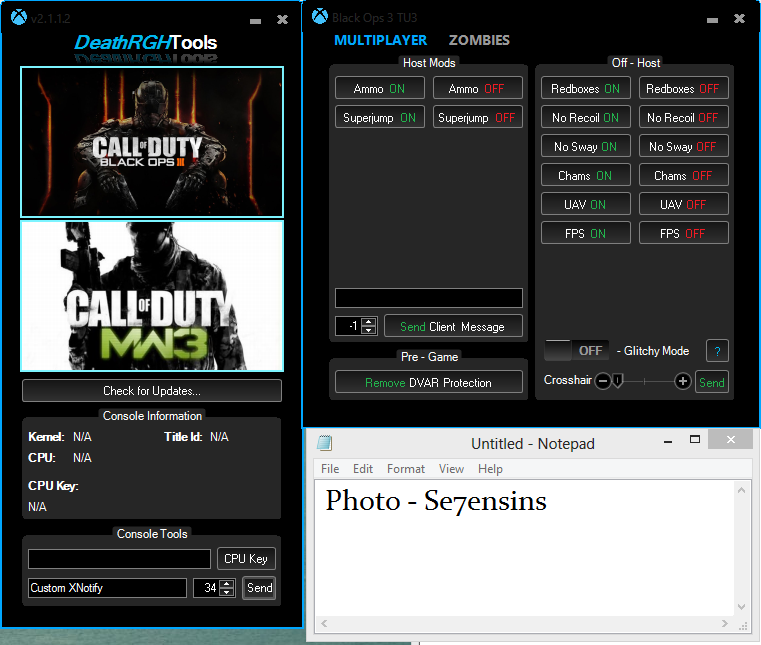Click the Crosshair slider thumb
The height and width of the screenshot is (645, 761).
618,381
